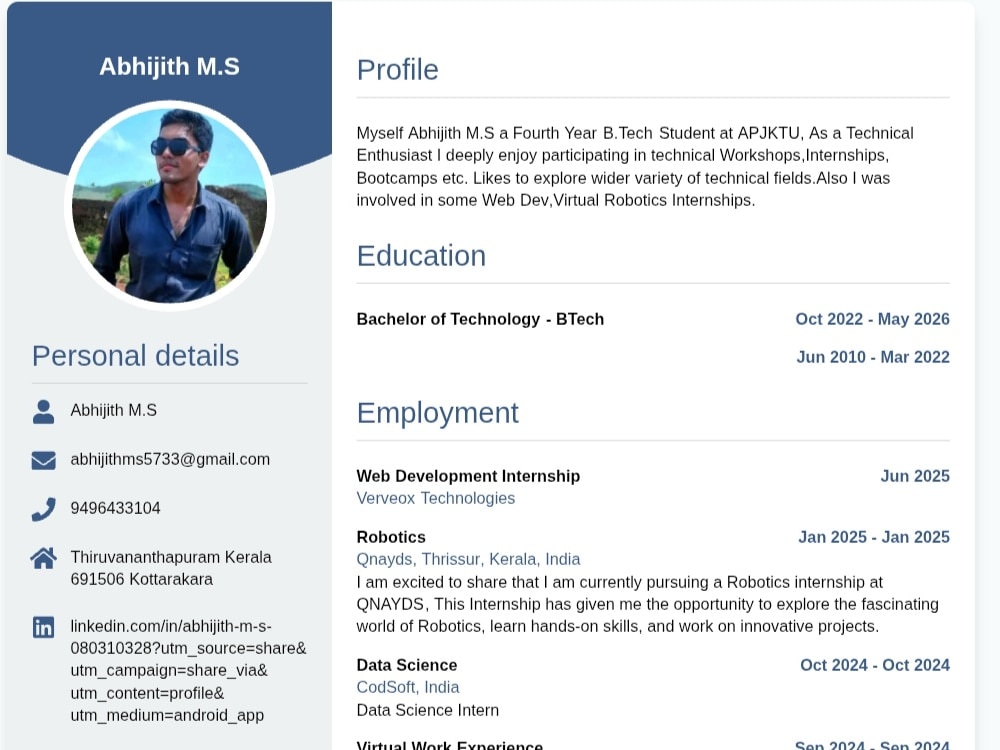Click the Abhijith M.S personal details name
1000x750 pixels.
114,410
